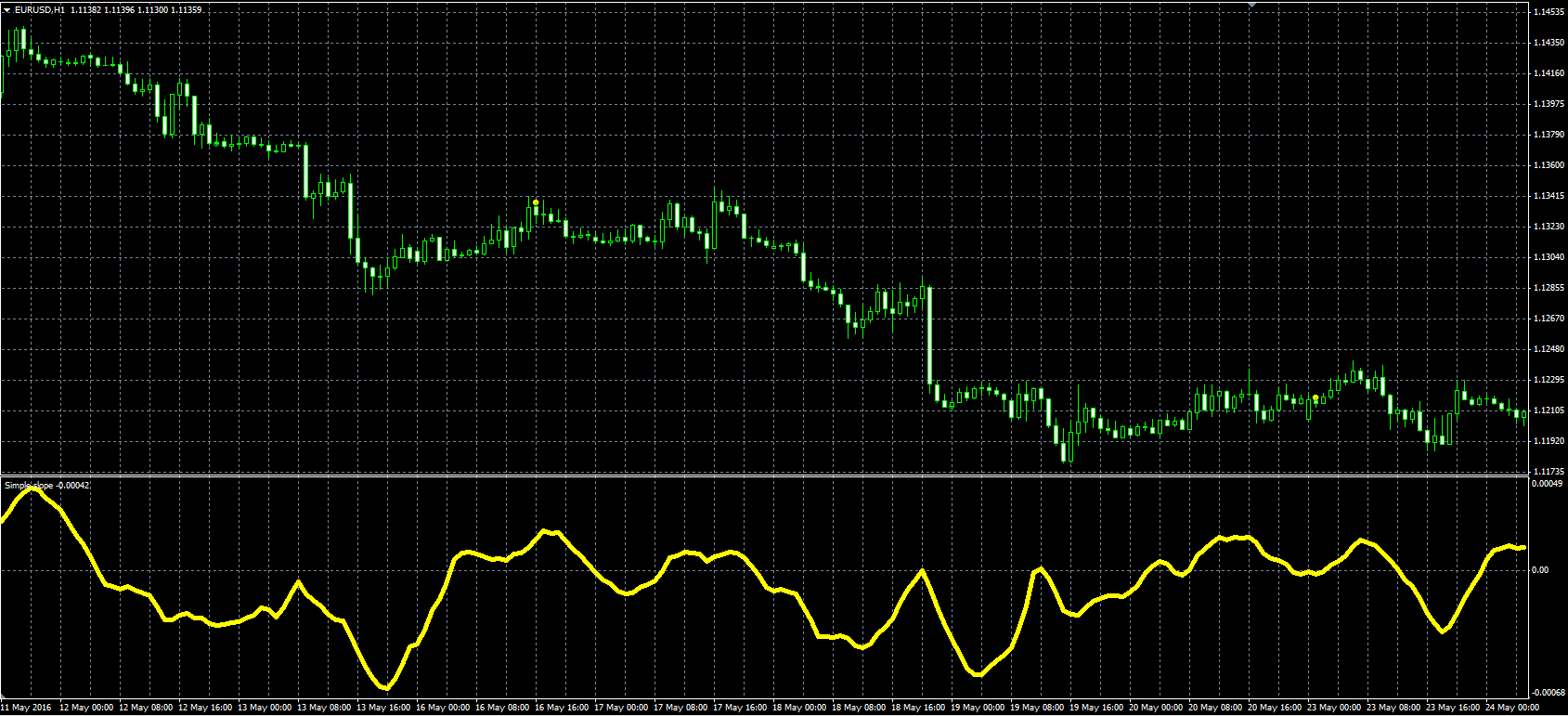Image resolution: width=1568 pixels, height=716 pixels.
Task: Select the yellow dot near 1.12105 price
Action: pos(1315,398)
